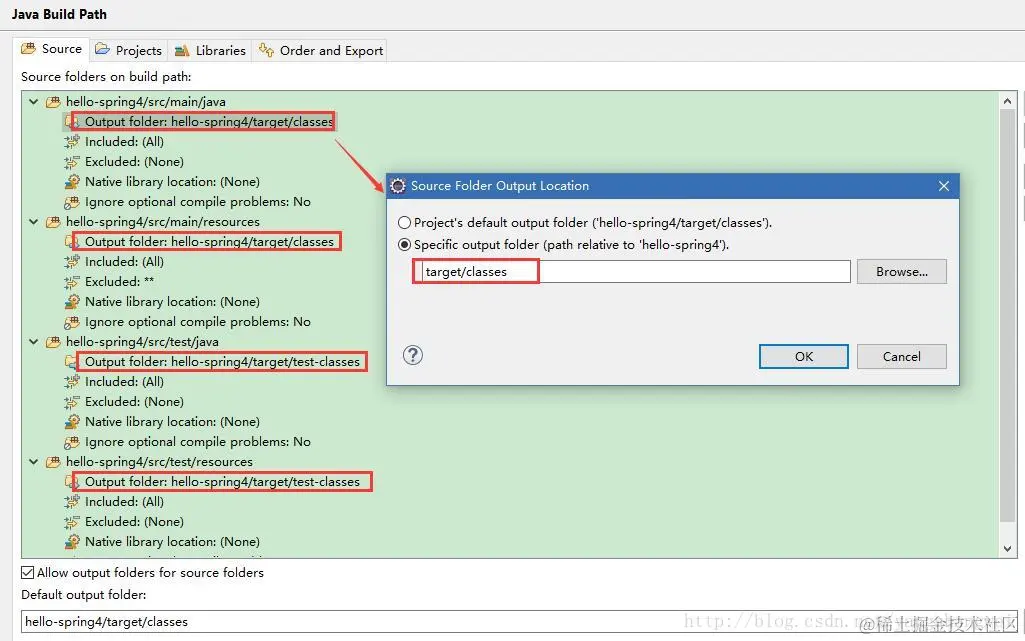Select 'Excluded: **' row
The width and height of the screenshot is (1025, 641).
(x=120, y=282)
